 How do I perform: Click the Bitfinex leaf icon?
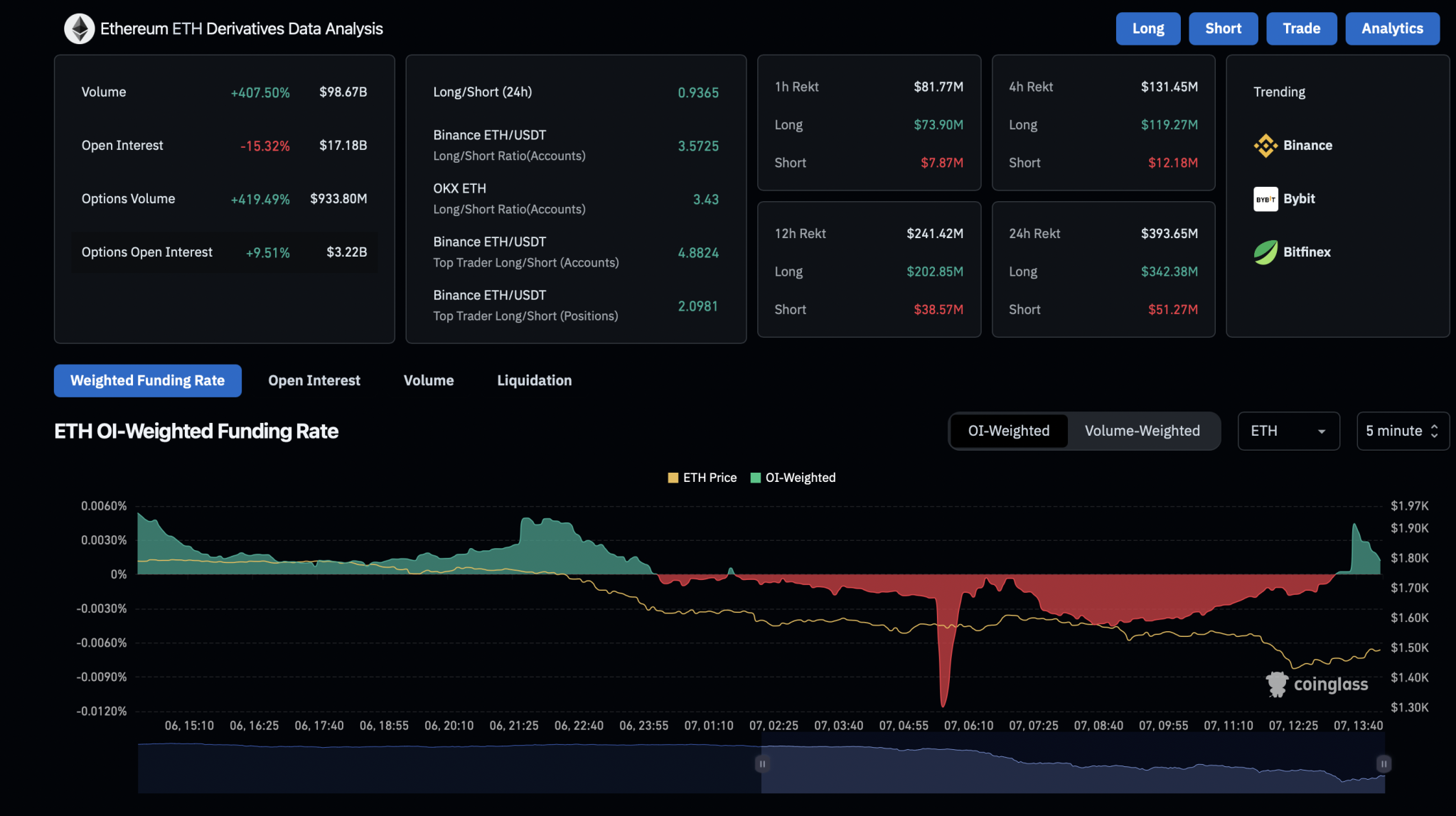1265,252
